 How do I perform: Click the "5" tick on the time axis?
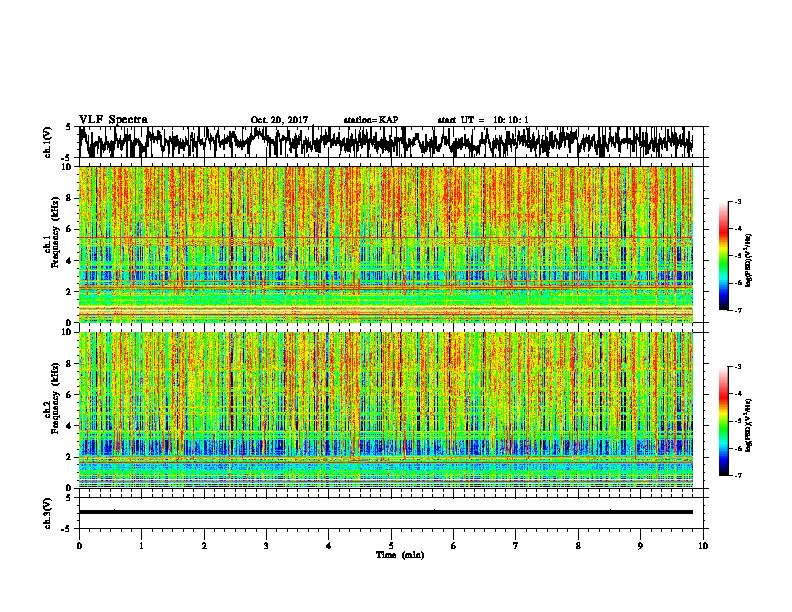(391, 546)
